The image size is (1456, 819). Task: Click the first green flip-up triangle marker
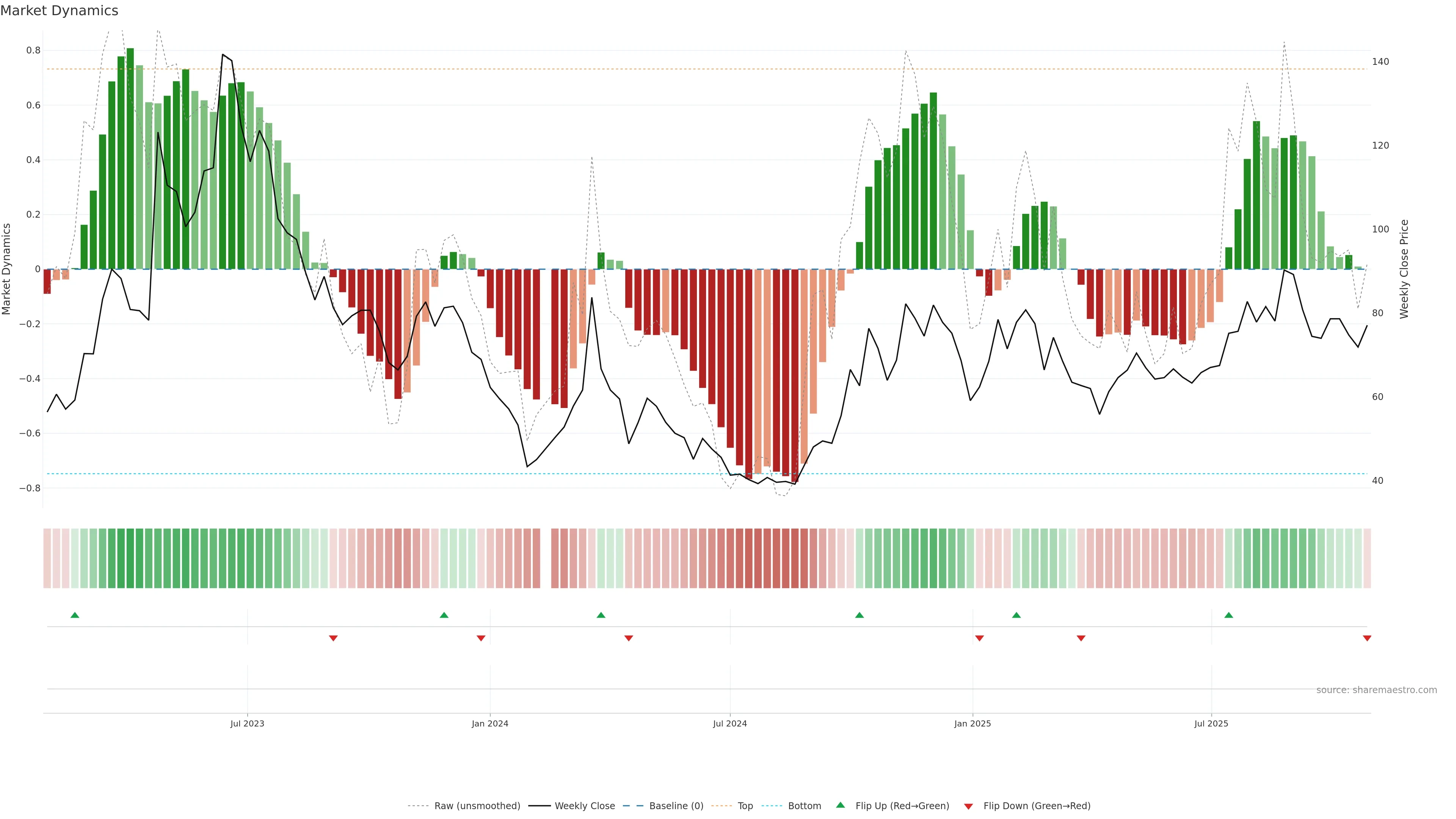75,615
